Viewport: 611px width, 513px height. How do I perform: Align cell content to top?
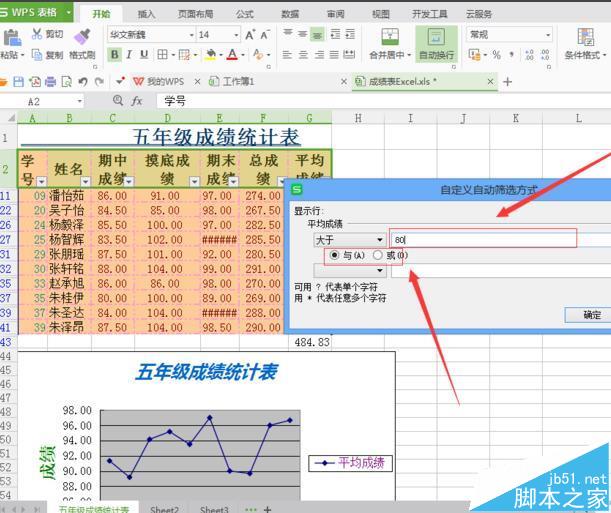288,33
